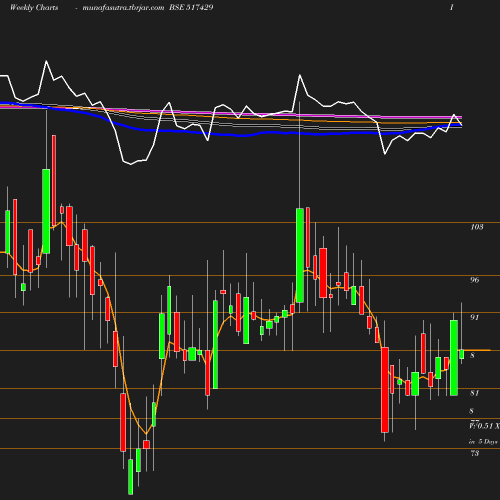
Task: Click the 91 price level label
Action: [x=475, y=317]
